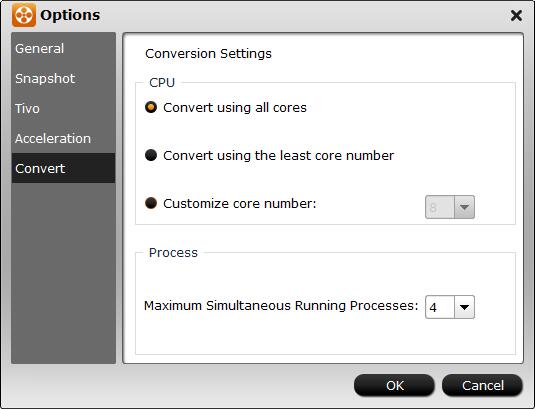The width and height of the screenshot is (535, 409).
Task: Click the disabled core number value box
Action: (x=440, y=207)
